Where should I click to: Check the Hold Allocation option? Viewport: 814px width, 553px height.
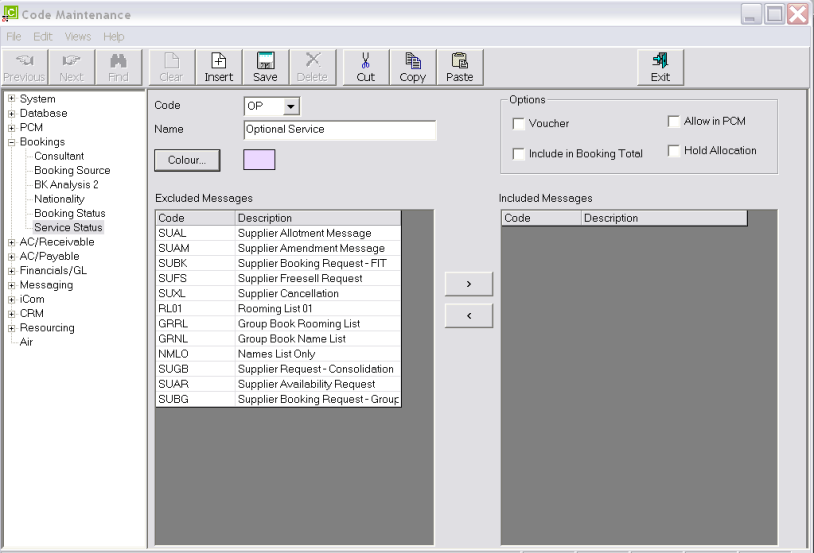[x=673, y=151]
